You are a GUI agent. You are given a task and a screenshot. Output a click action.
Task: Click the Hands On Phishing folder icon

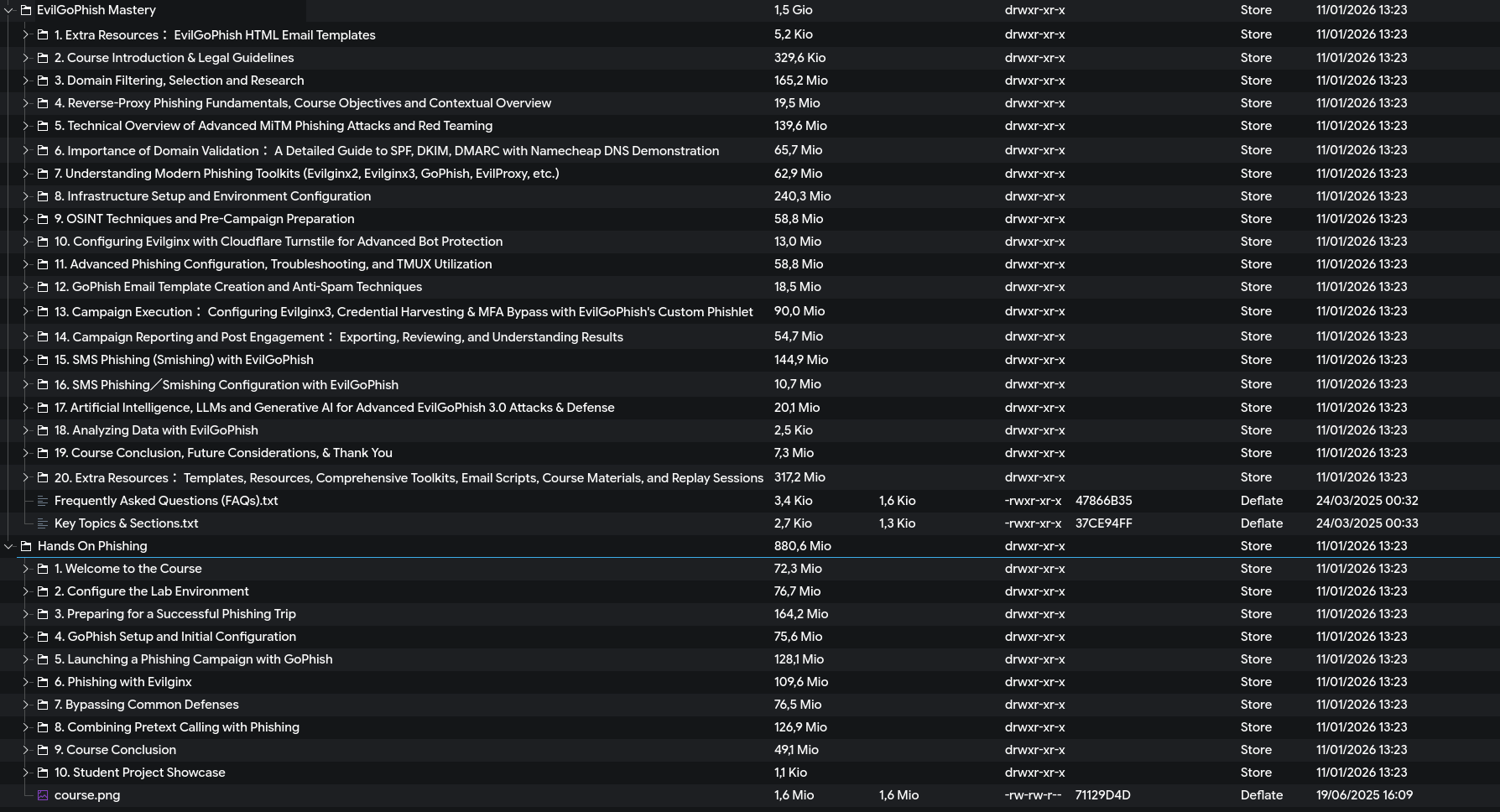pyautogui.click(x=26, y=546)
